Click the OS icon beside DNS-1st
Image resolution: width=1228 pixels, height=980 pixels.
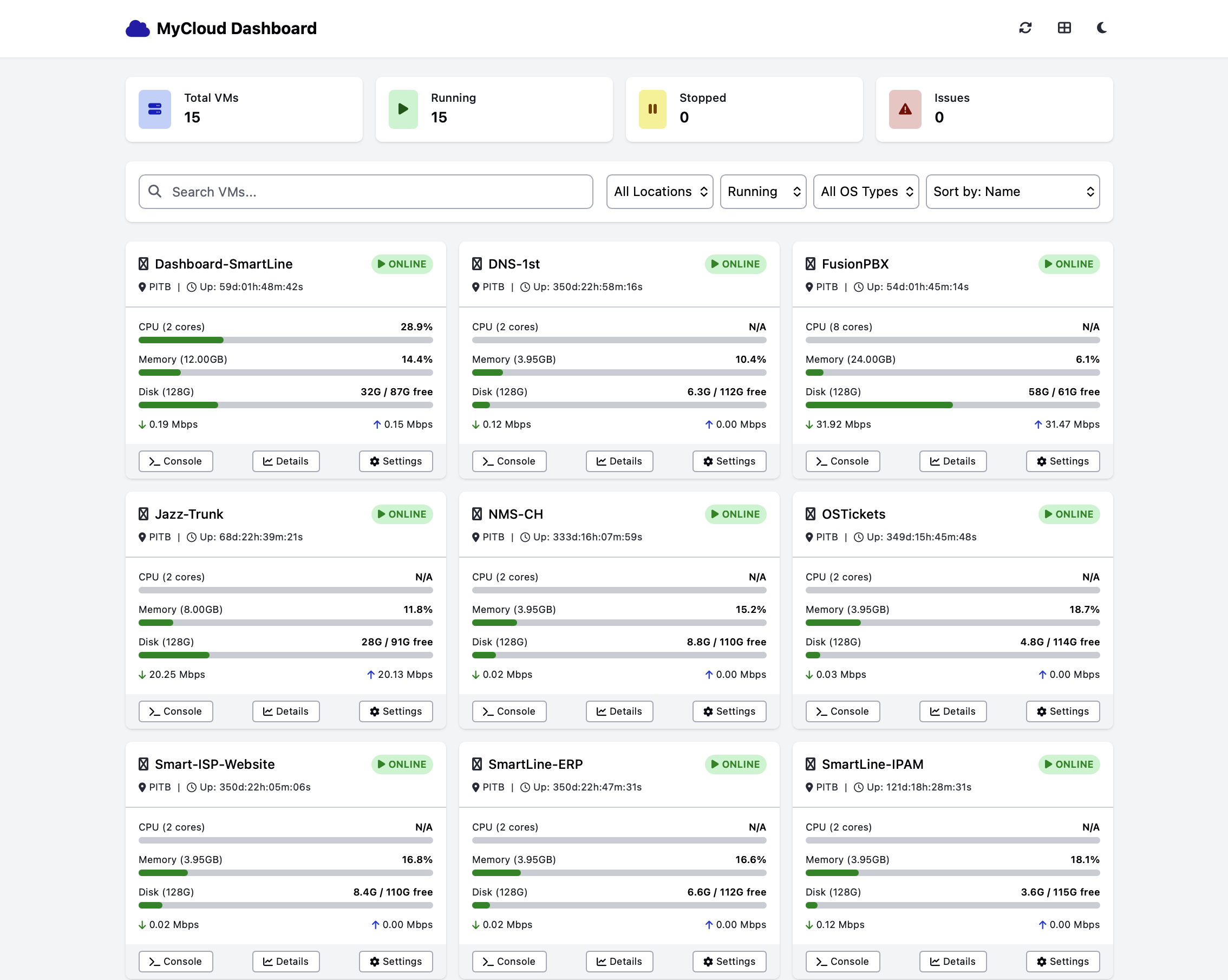click(476, 264)
